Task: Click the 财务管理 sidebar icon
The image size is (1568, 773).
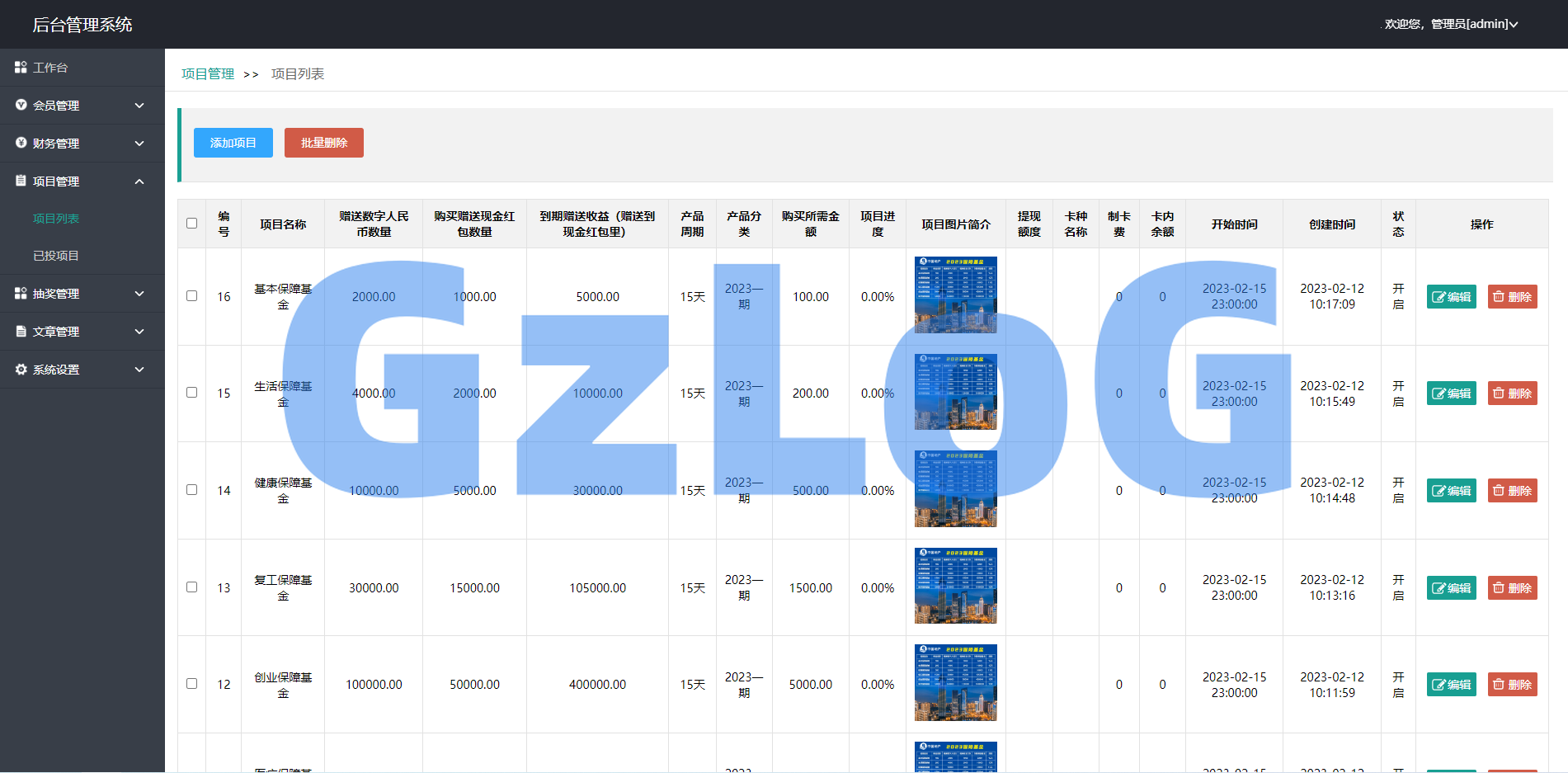Action: (x=21, y=143)
